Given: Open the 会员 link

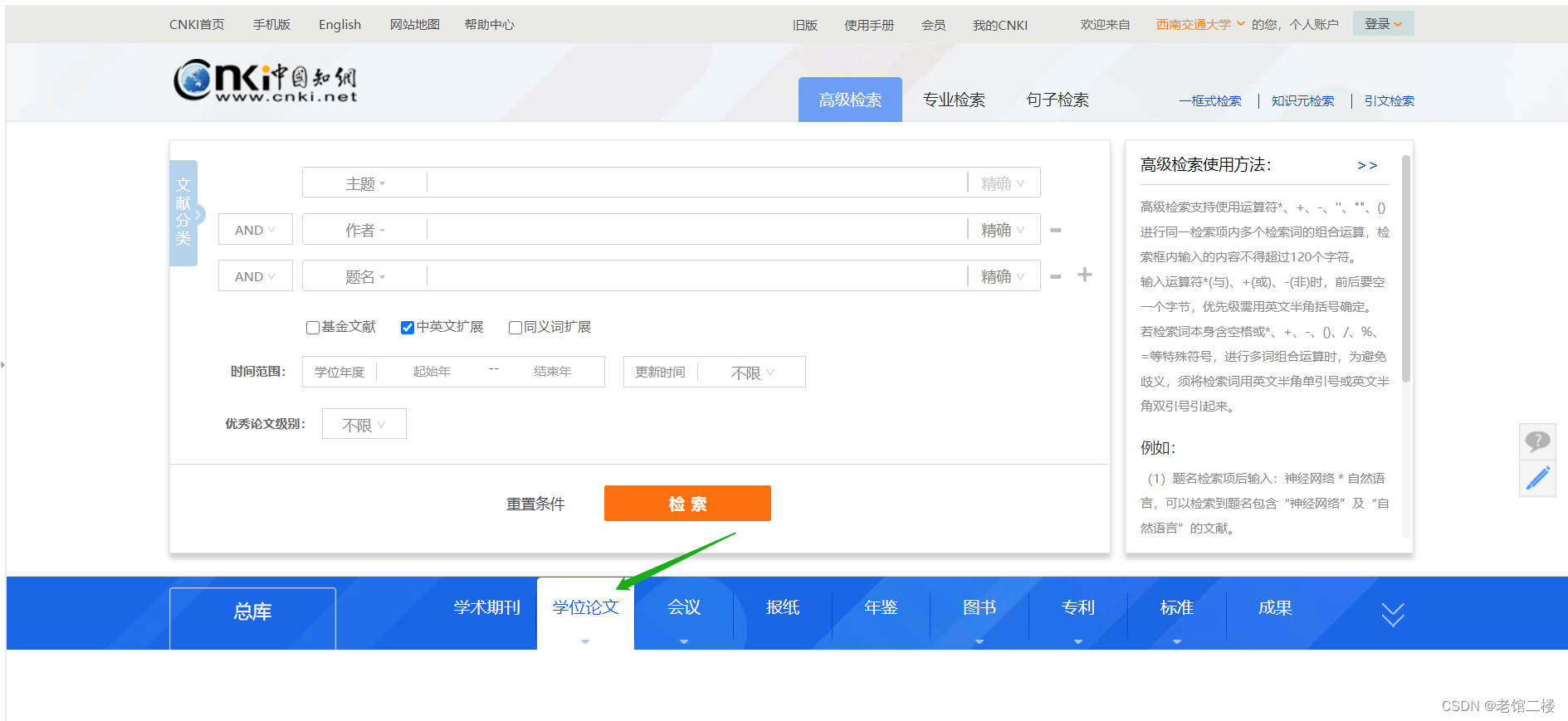Looking at the screenshot, I should tap(934, 25).
